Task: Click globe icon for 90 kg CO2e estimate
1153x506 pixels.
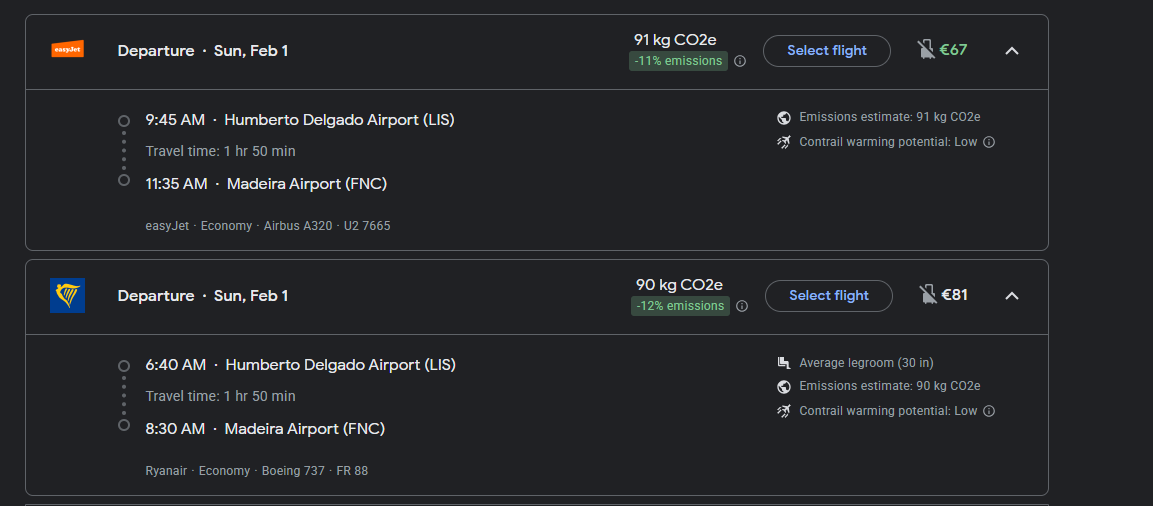Action: (x=784, y=386)
